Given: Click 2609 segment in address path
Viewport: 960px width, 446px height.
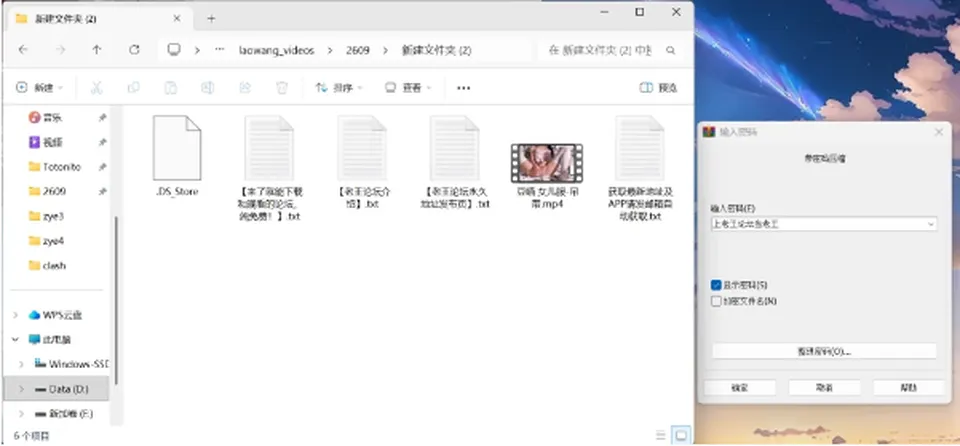Looking at the screenshot, I should click(358, 50).
